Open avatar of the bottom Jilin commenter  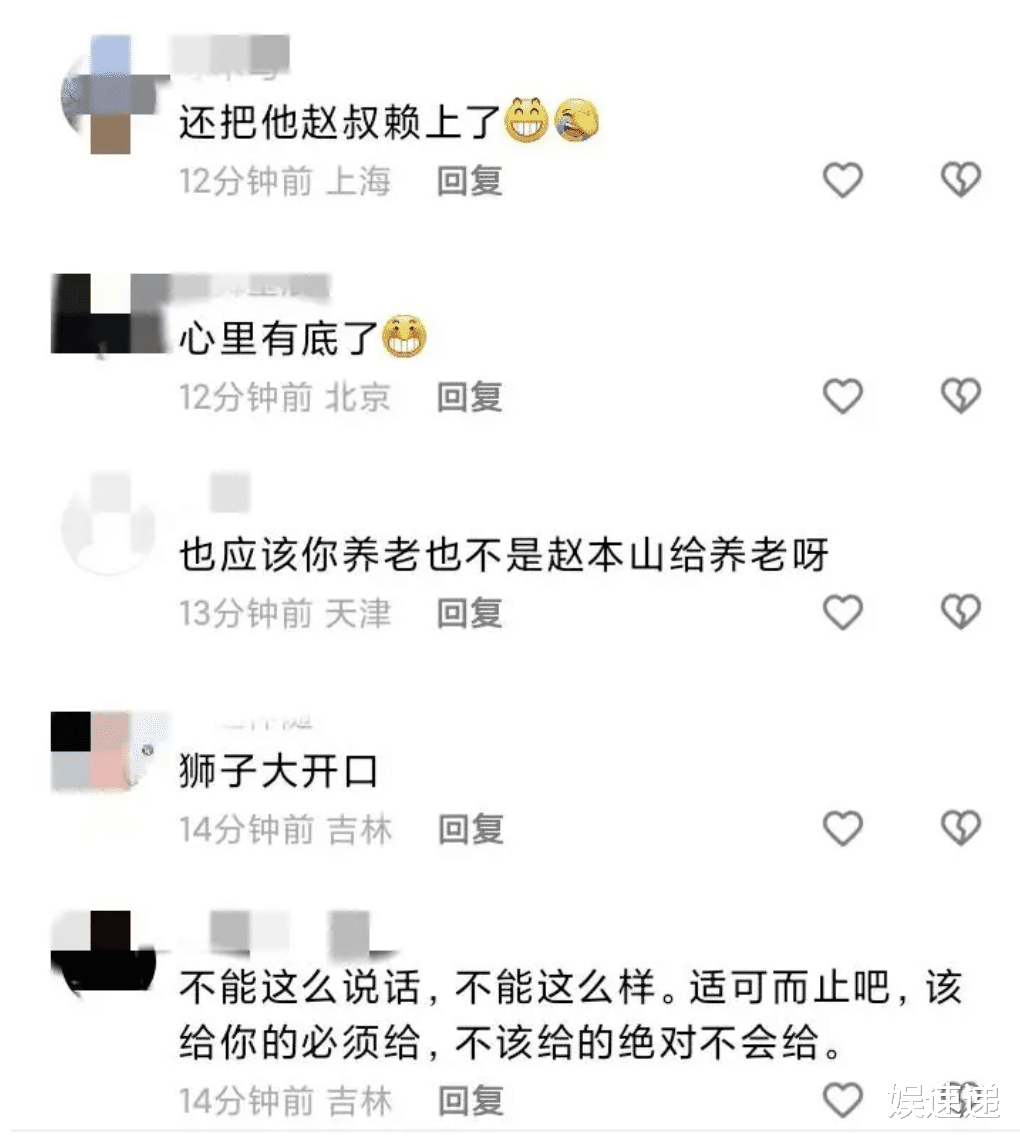(x=104, y=952)
